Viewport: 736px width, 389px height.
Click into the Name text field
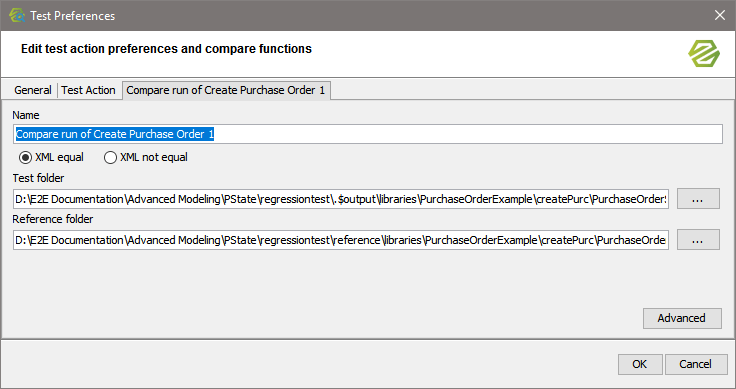[x=368, y=134]
